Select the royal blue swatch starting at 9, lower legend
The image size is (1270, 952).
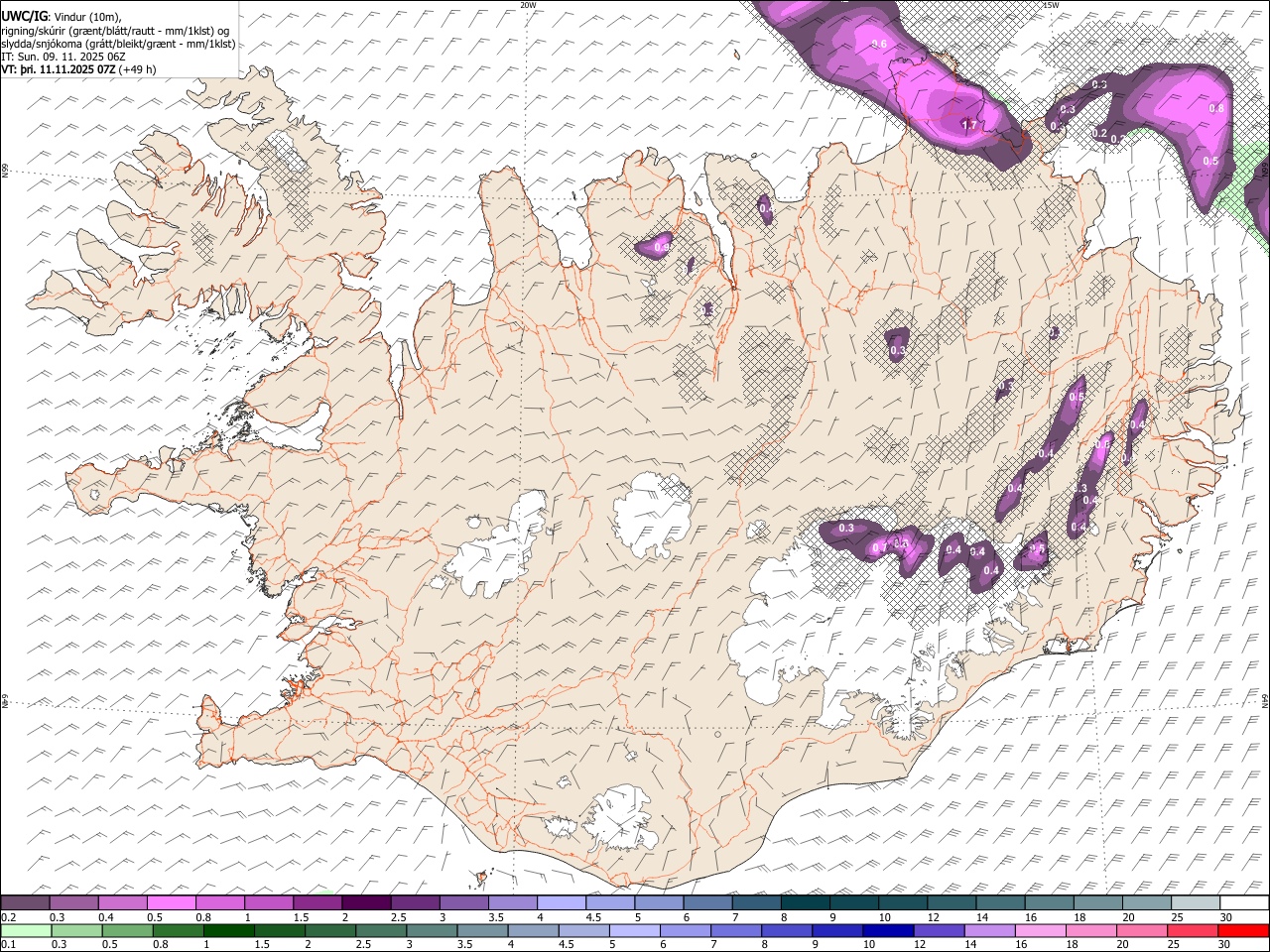837,930
